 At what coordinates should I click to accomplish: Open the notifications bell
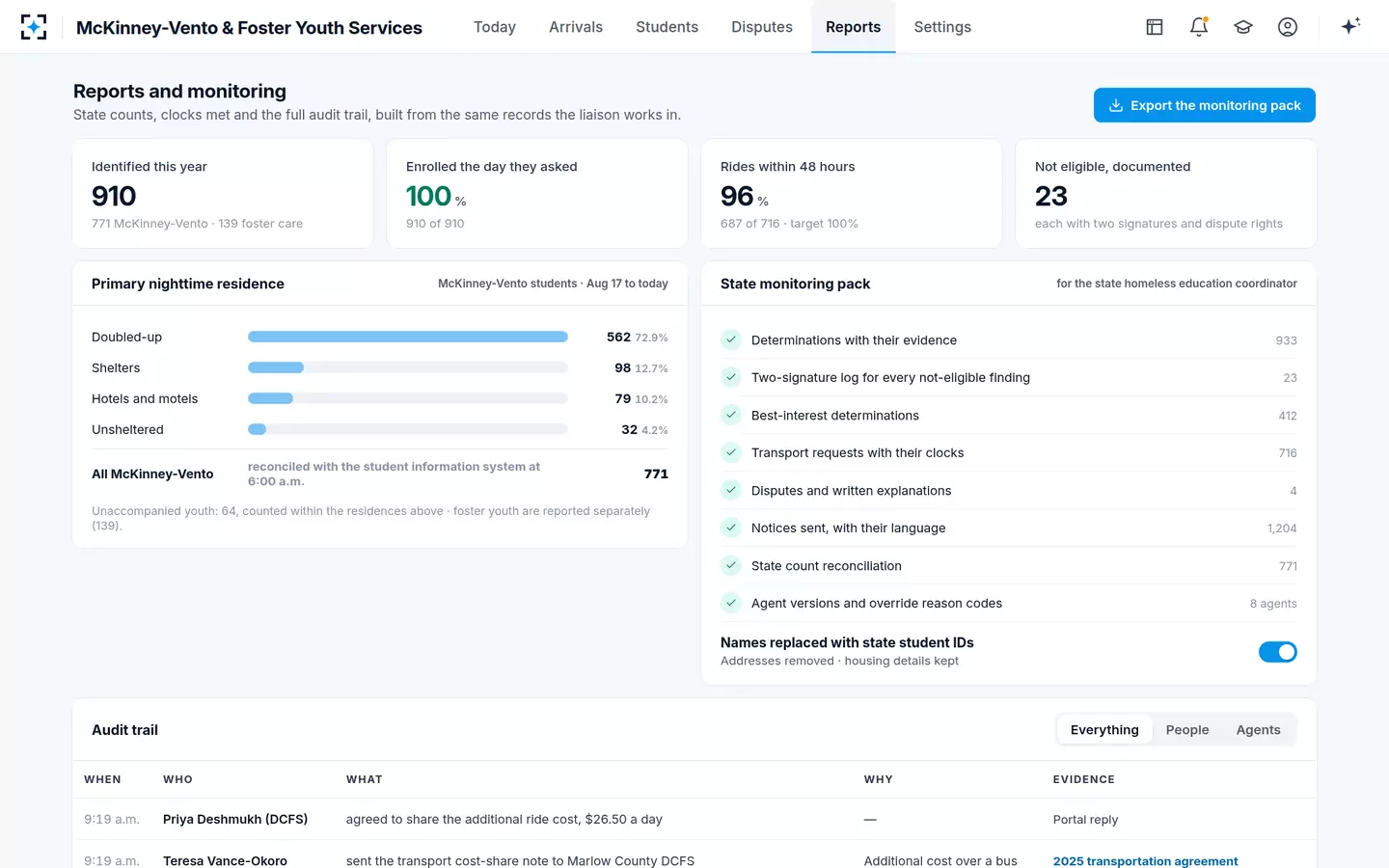tap(1199, 27)
